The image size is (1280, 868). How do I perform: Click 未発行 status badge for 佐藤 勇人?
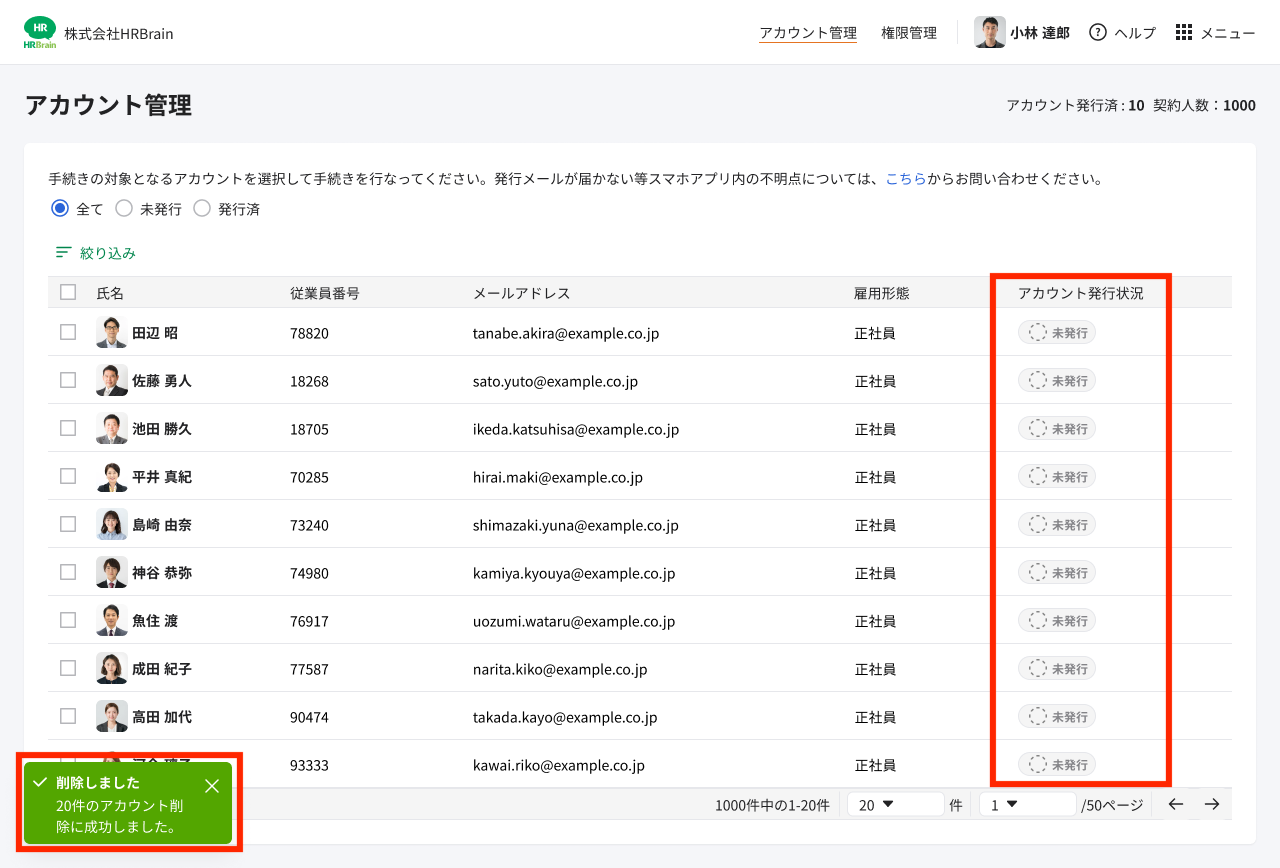click(x=1057, y=381)
